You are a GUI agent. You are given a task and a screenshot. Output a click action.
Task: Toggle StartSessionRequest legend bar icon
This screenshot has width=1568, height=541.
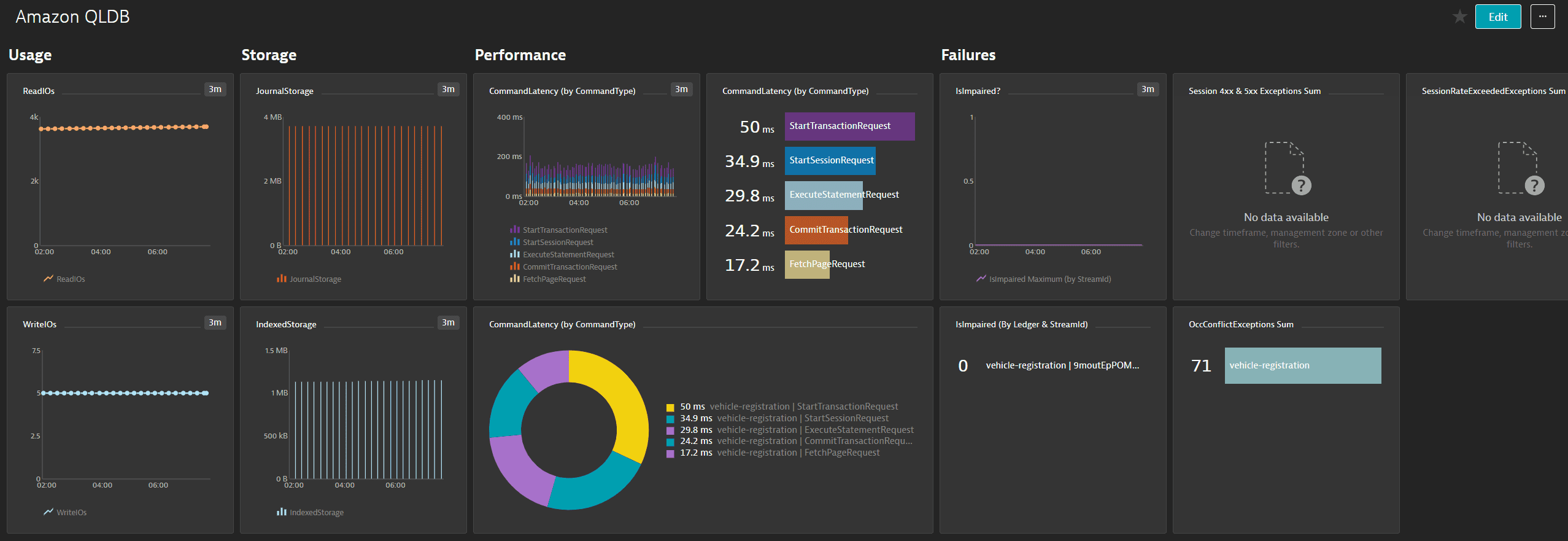pos(515,242)
